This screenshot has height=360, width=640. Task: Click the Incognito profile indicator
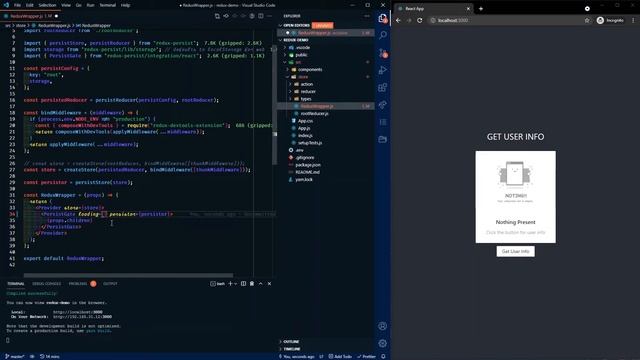pyautogui.click(x=610, y=20)
